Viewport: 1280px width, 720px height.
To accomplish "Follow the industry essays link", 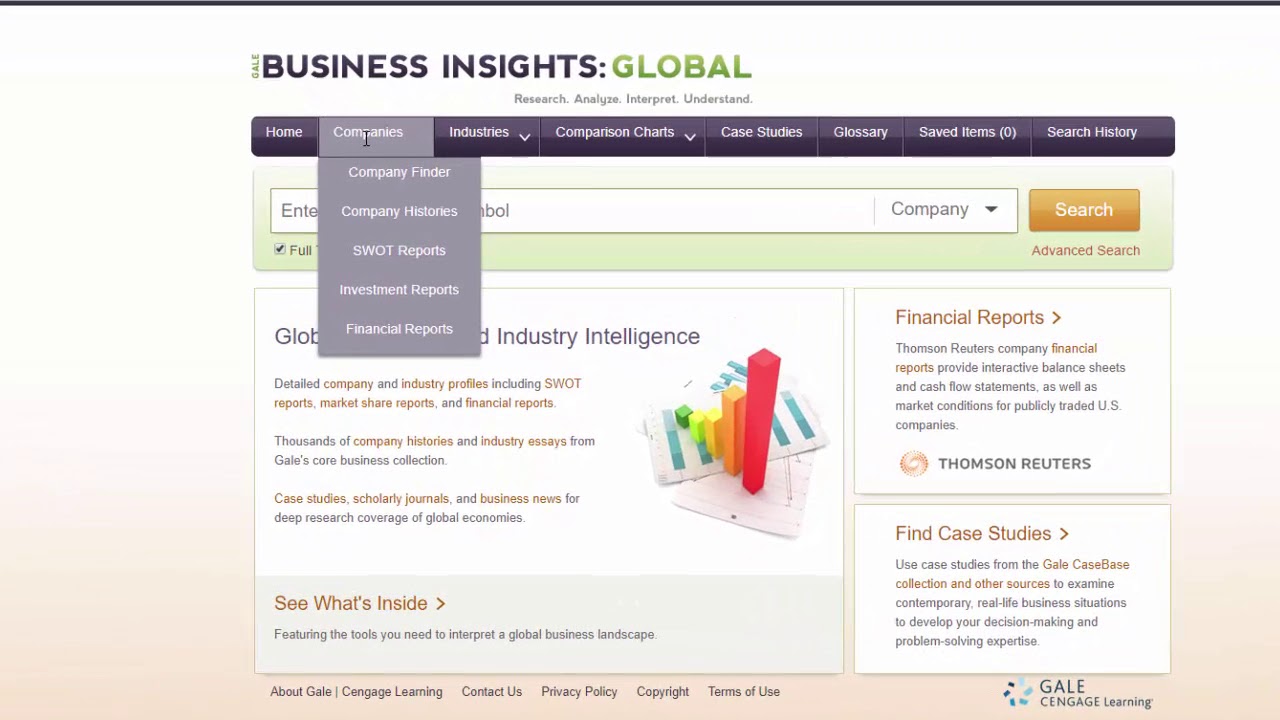I will pos(523,441).
